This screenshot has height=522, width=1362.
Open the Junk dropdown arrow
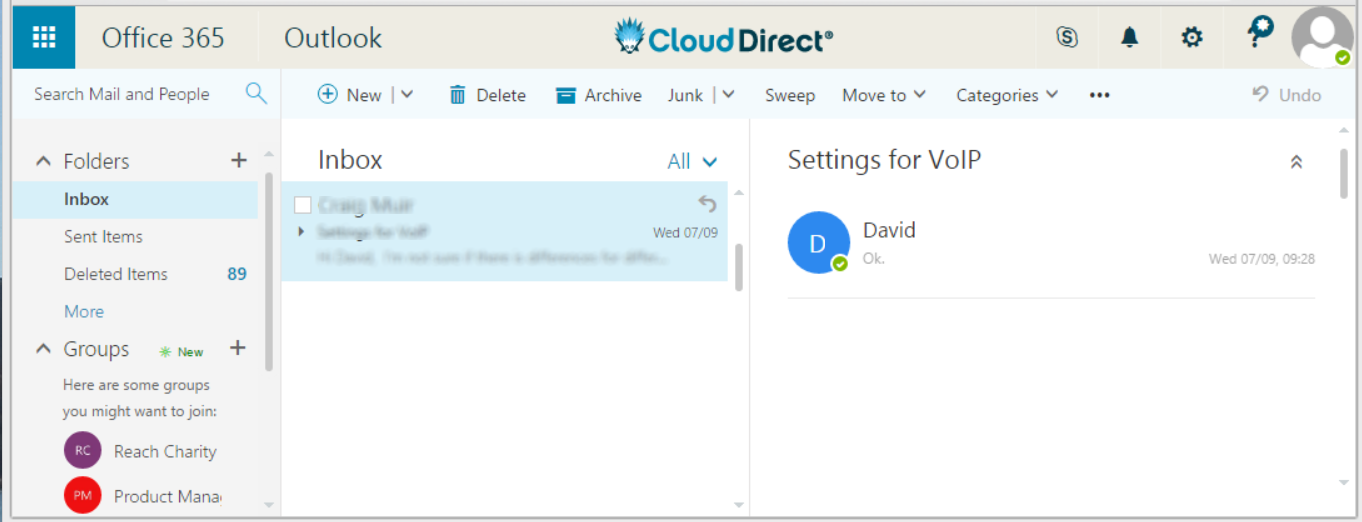pyautogui.click(x=728, y=95)
